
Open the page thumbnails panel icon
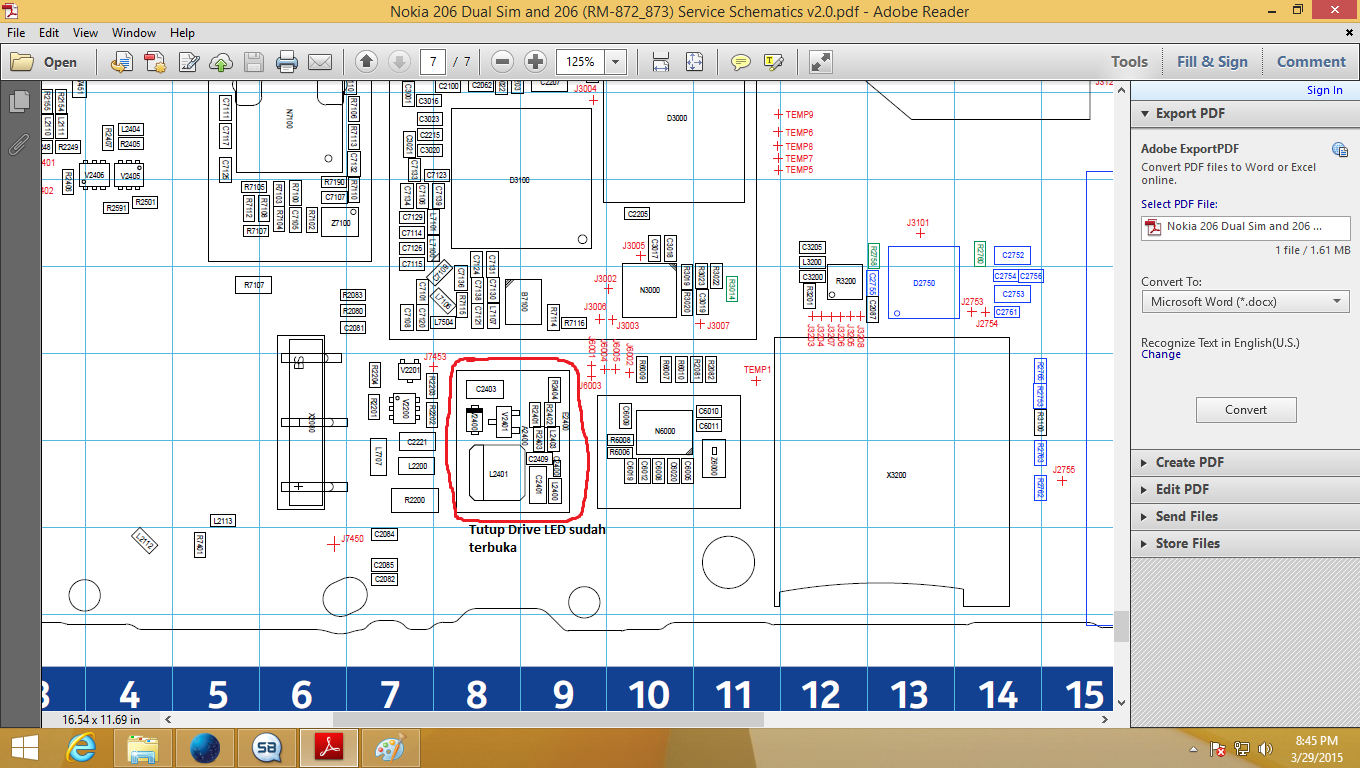coord(19,101)
